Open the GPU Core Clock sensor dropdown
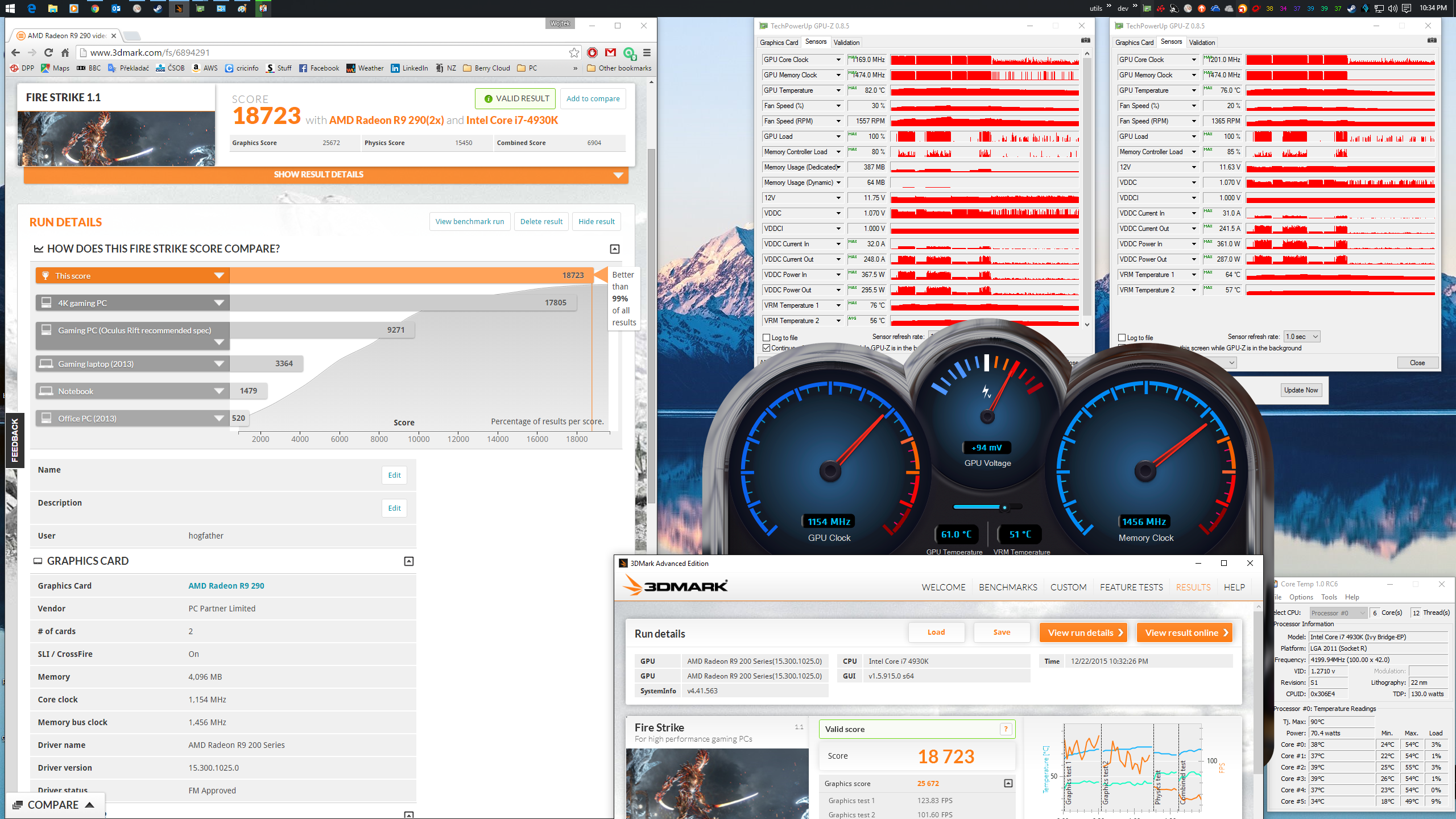 pyautogui.click(x=838, y=60)
